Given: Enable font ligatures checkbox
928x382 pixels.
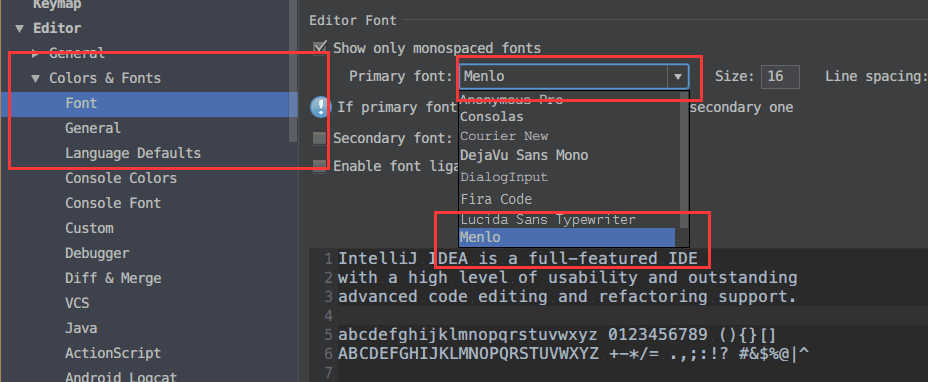Looking at the screenshot, I should 320,166.
